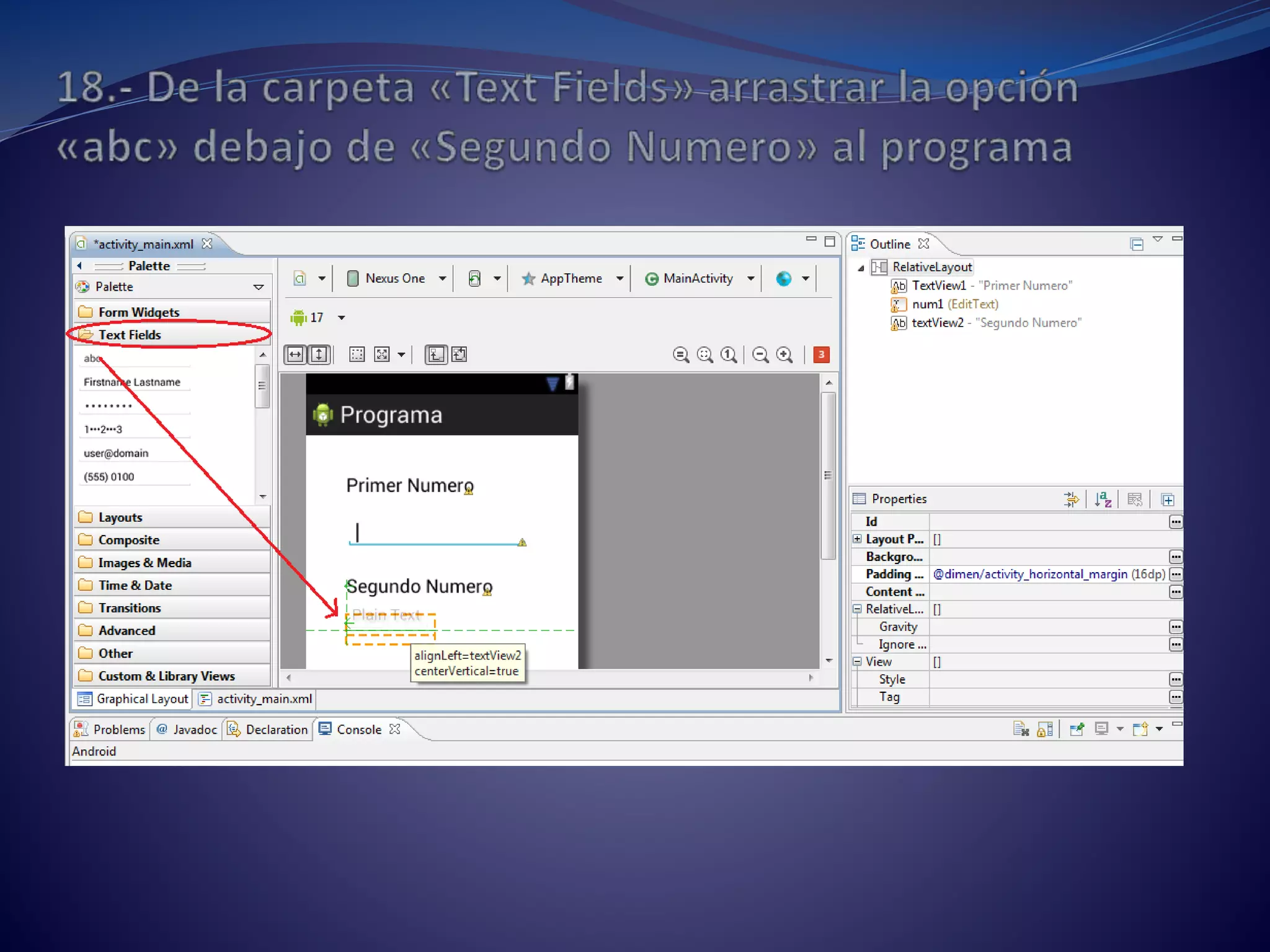Viewport: 1270px width, 952px height.
Task: Toggle fill height layout button
Action: 319,355
